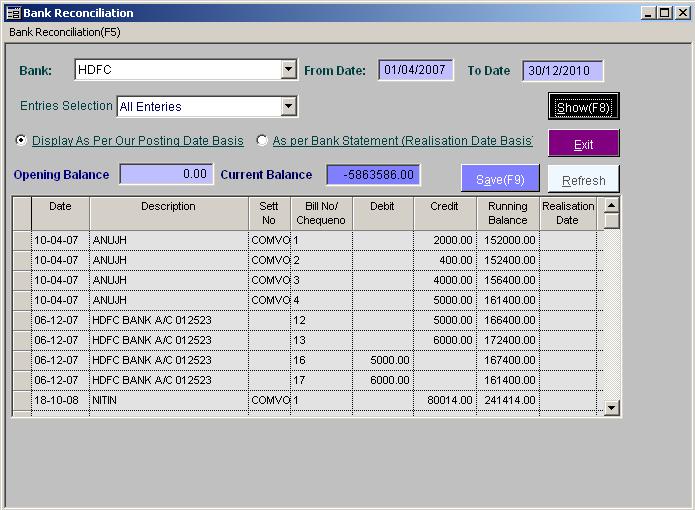Click the Description cell of first ANUJH row
The height and width of the screenshot is (510, 695).
(168, 241)
